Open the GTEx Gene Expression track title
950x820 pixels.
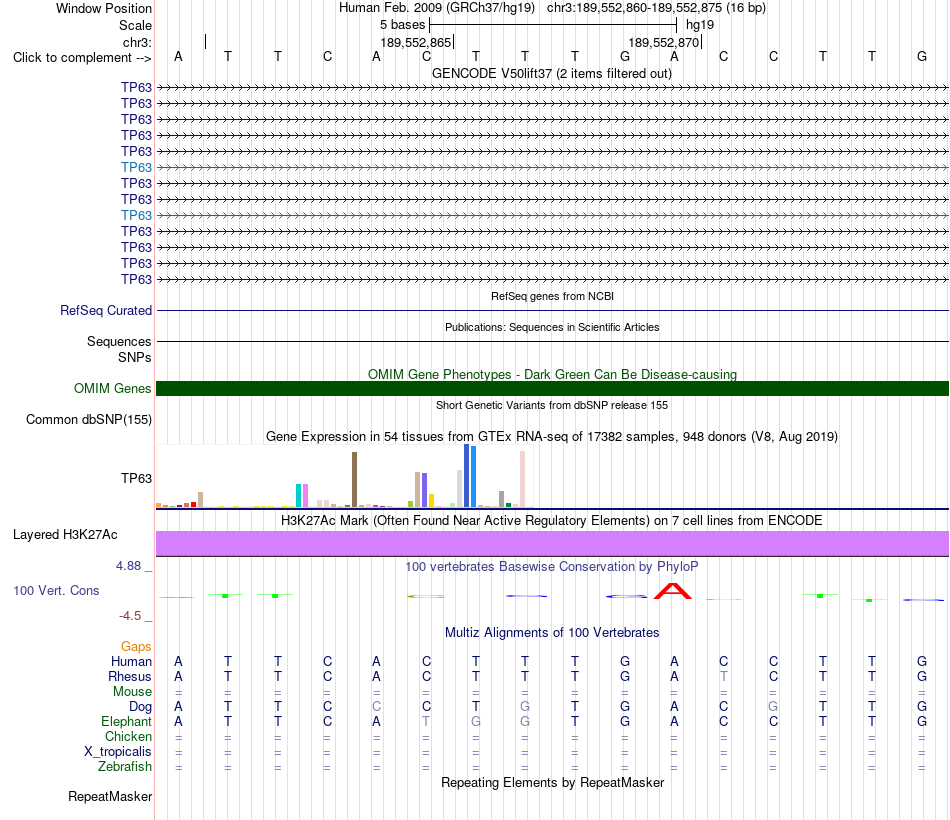(552, 436)
